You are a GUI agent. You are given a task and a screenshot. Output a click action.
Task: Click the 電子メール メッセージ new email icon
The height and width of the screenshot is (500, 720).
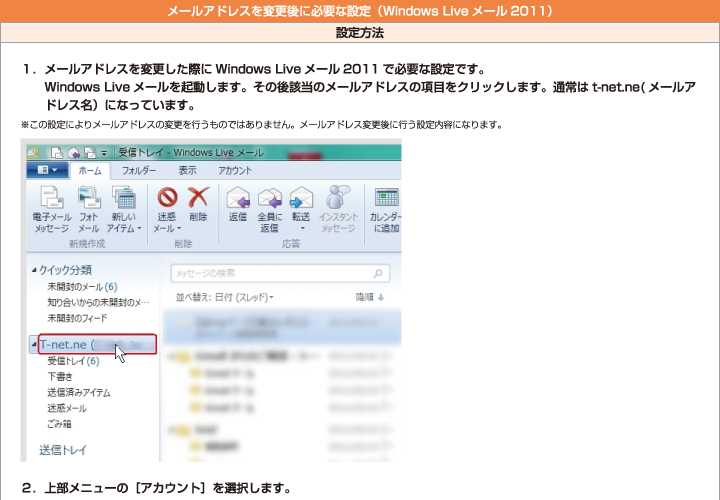tap(52, 197)
